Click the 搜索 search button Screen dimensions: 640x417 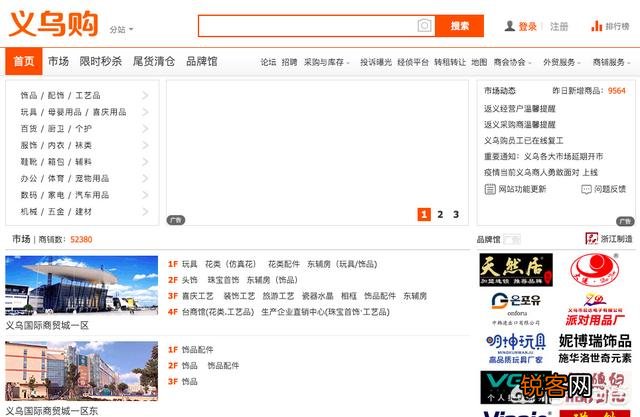click(460, 26)
